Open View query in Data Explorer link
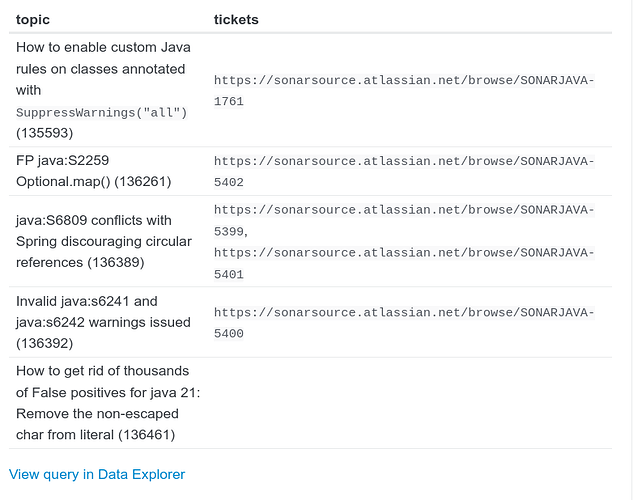This screenshot has height=500, width=641. (97, 474)
